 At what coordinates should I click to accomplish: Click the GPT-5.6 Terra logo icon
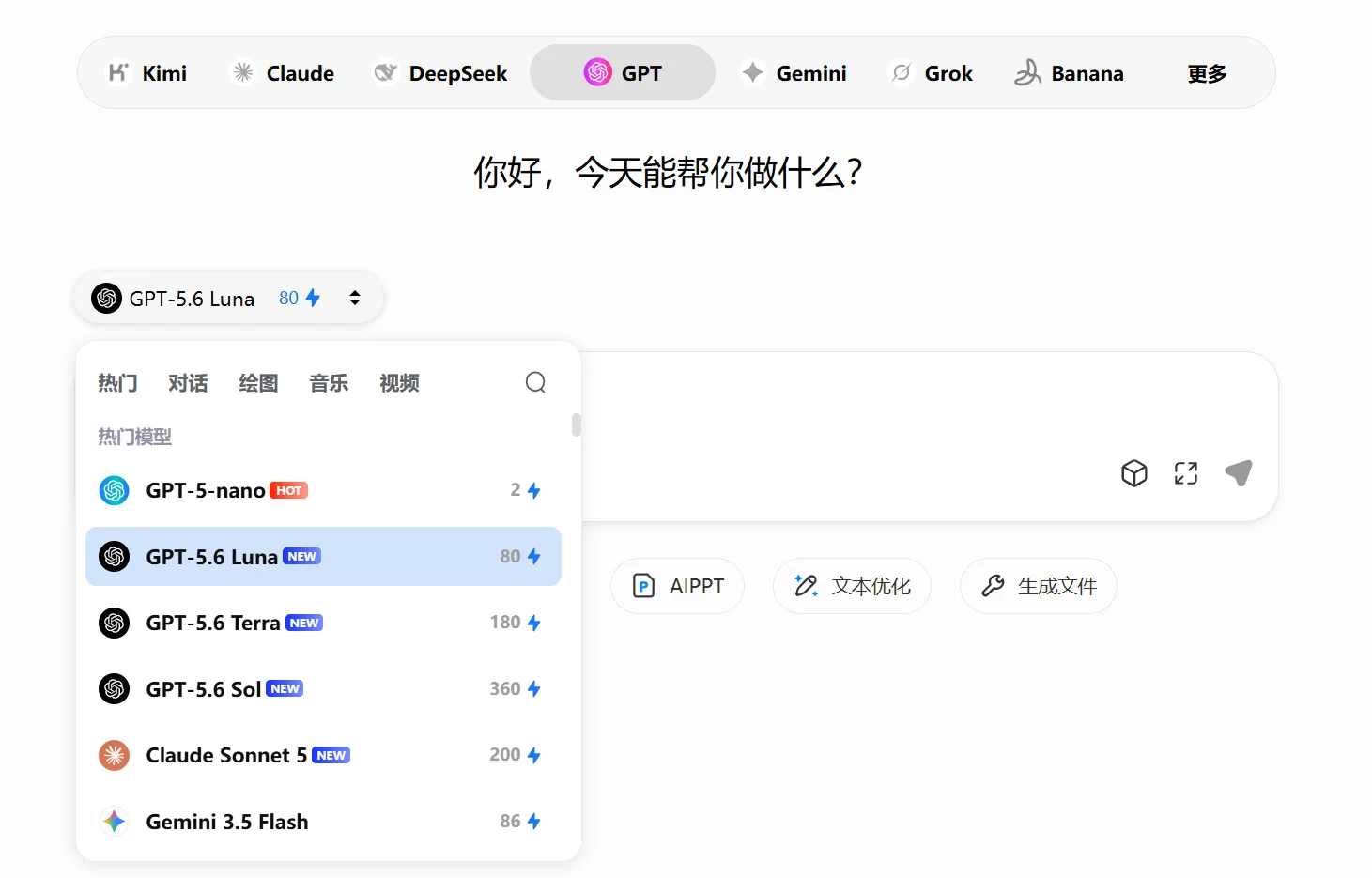[x=115, y=623]
